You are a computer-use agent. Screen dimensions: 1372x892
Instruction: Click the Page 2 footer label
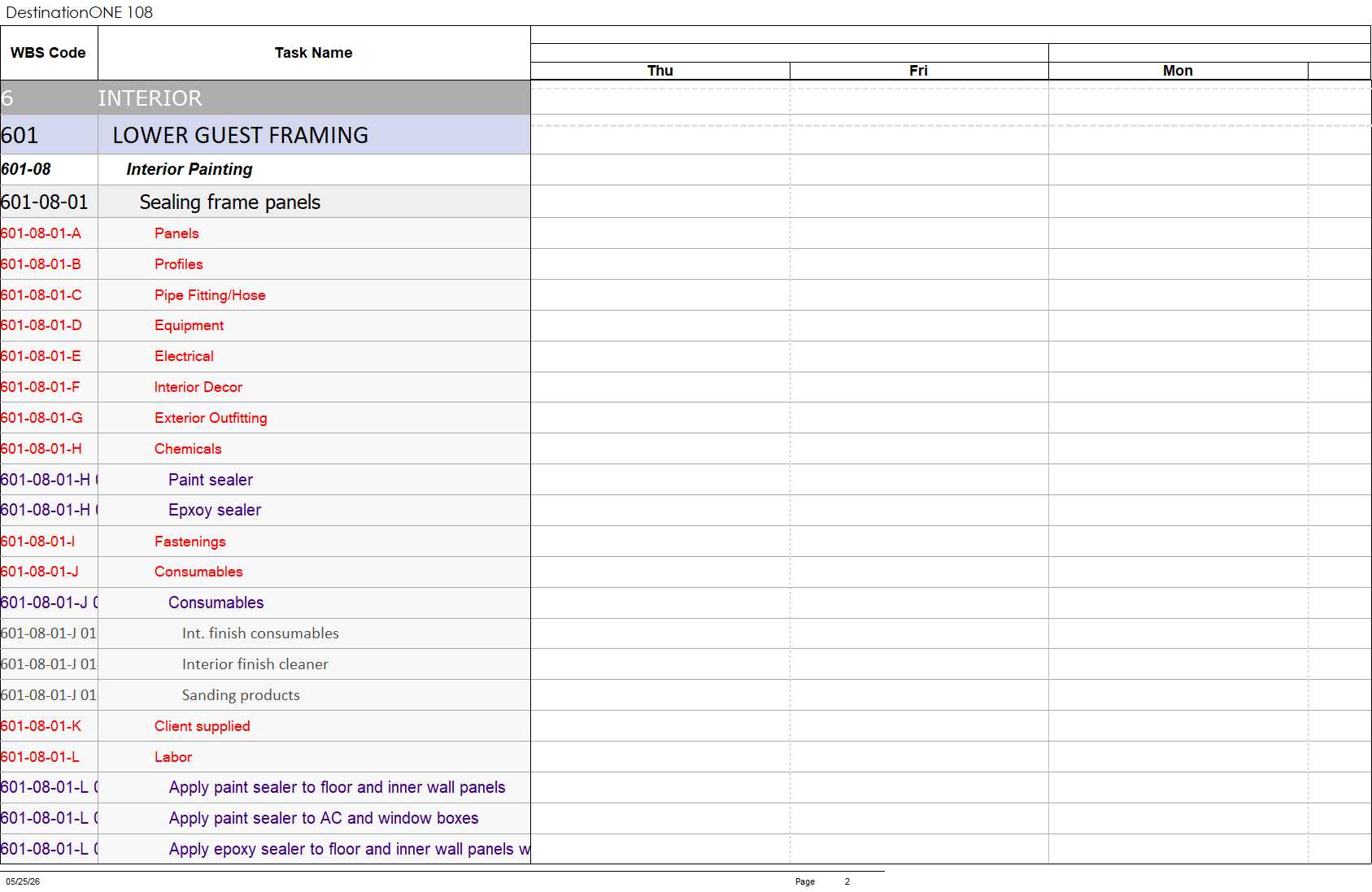click(822, 881)
